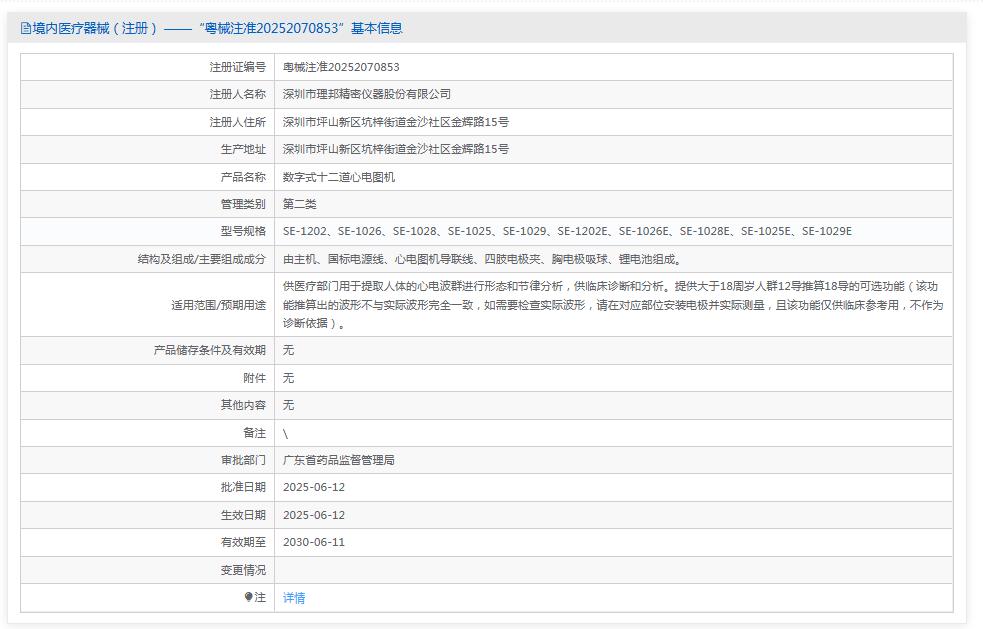Click the 生效日期 value 2025-06-12

point(314,515)
